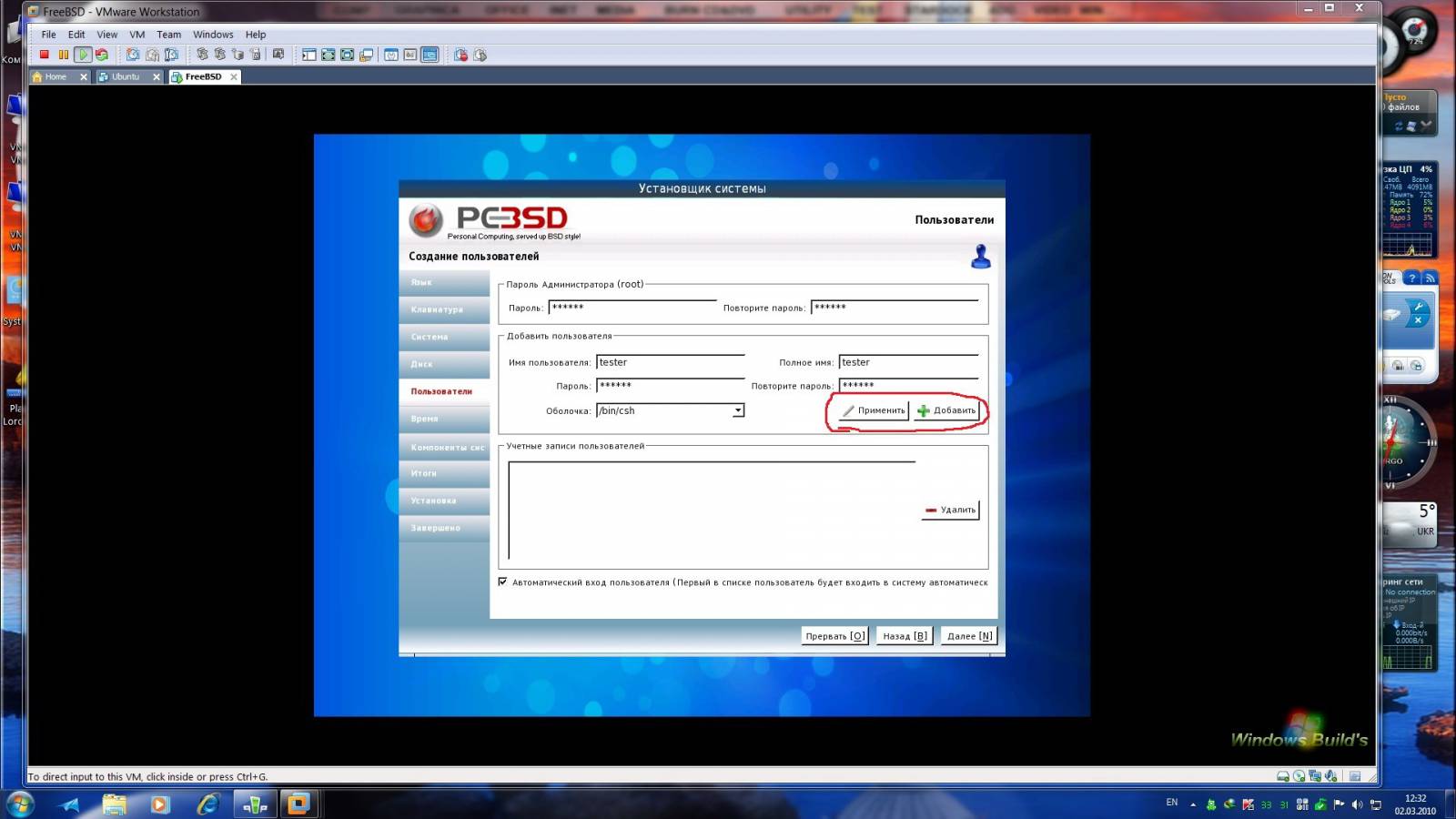This screenshot has width=1456, height=819.
Task: Toggle the automatic user login checkbox
Action: tap(502, 581)
